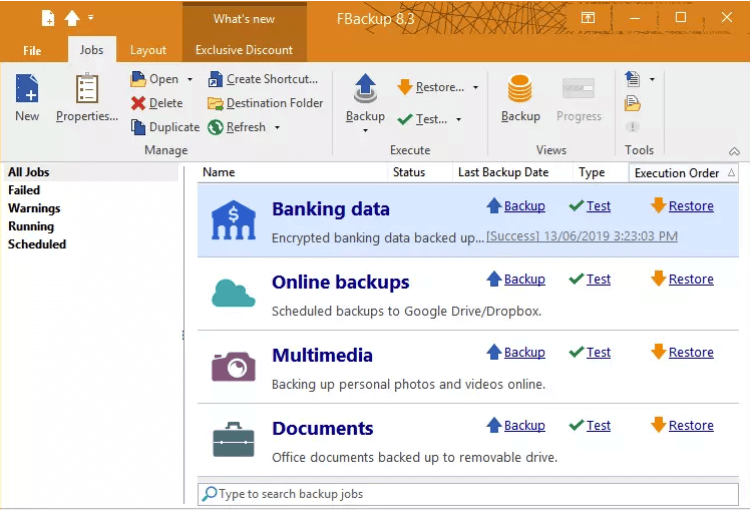The image size is (750, 510).
Task: Click the second Tools group icon
Action: tap(632, 103)
